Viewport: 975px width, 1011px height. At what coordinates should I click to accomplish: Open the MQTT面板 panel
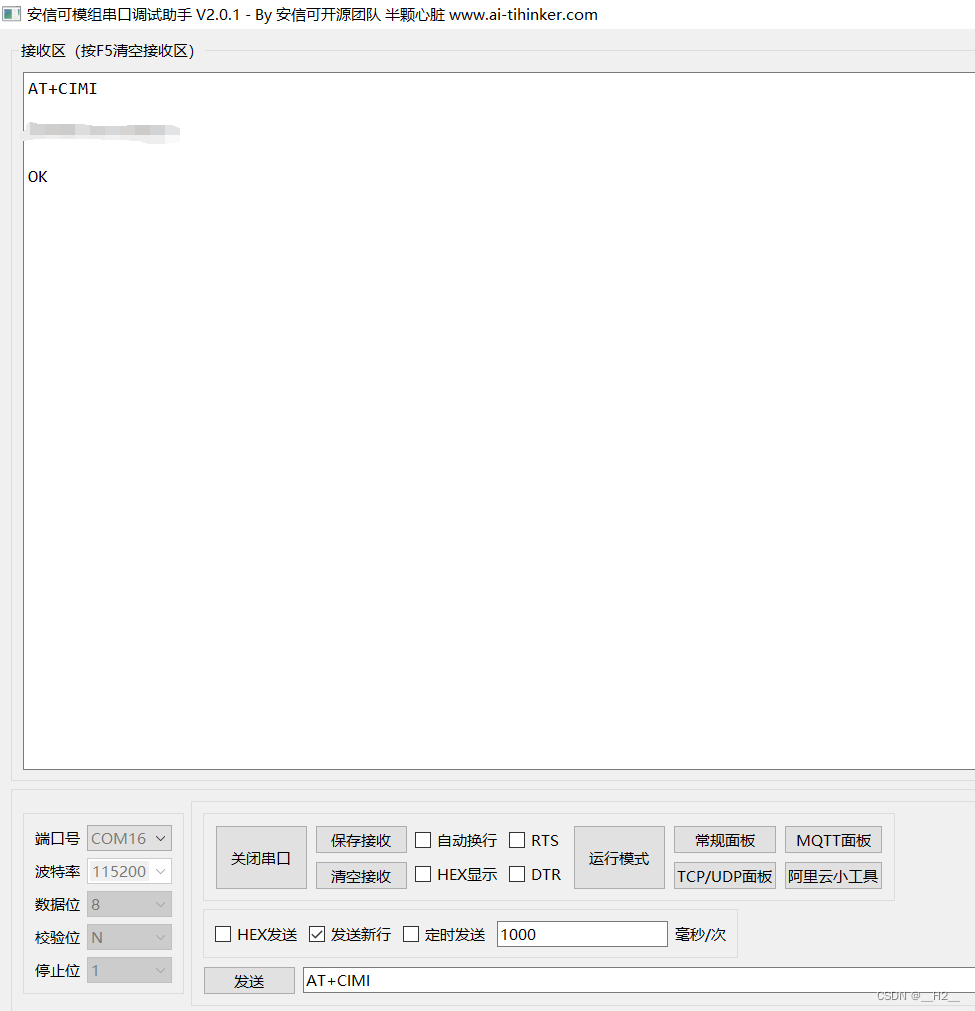coord(833,839)
